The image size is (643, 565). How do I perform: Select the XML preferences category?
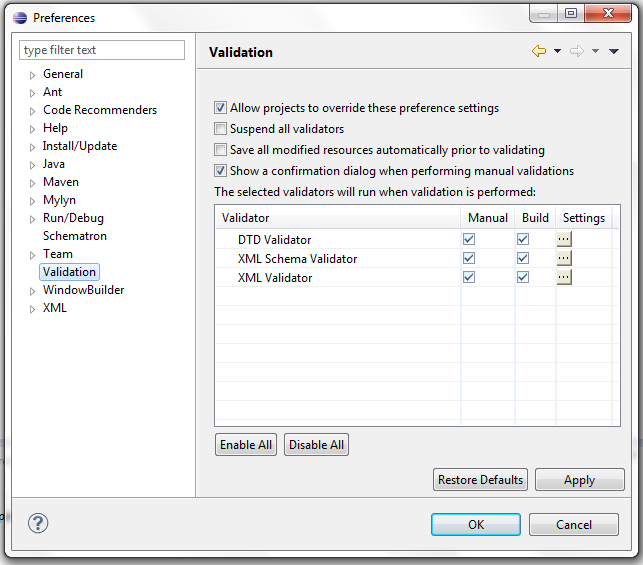point(55,308)
